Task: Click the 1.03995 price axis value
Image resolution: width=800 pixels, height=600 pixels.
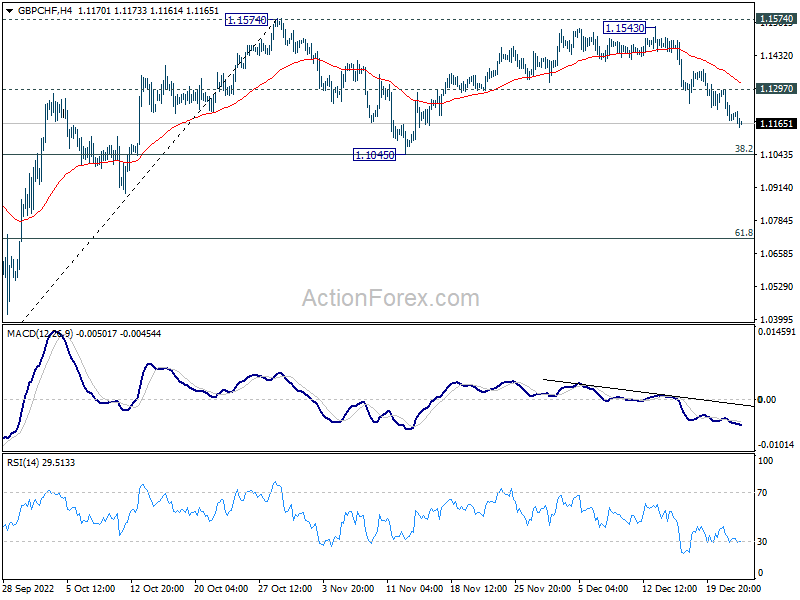Action: (x=776, y=319)
